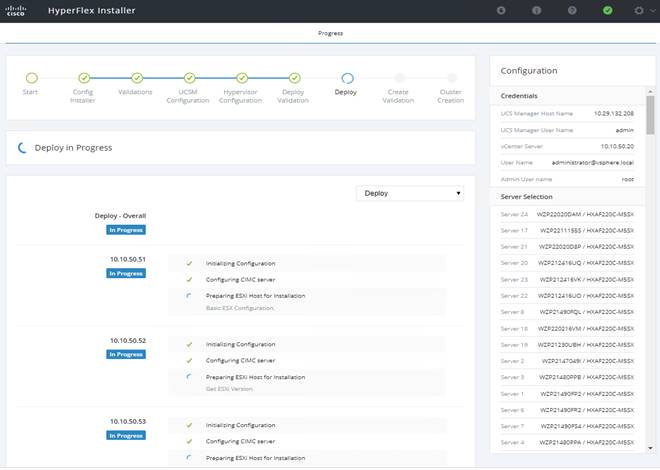Click the Basic ESX Configuration substep text

(x=240, y=308)
